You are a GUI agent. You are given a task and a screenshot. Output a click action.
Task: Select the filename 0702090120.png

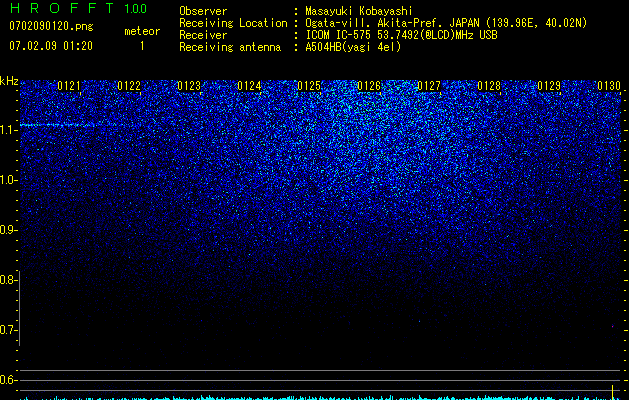[x=51, y=26]
